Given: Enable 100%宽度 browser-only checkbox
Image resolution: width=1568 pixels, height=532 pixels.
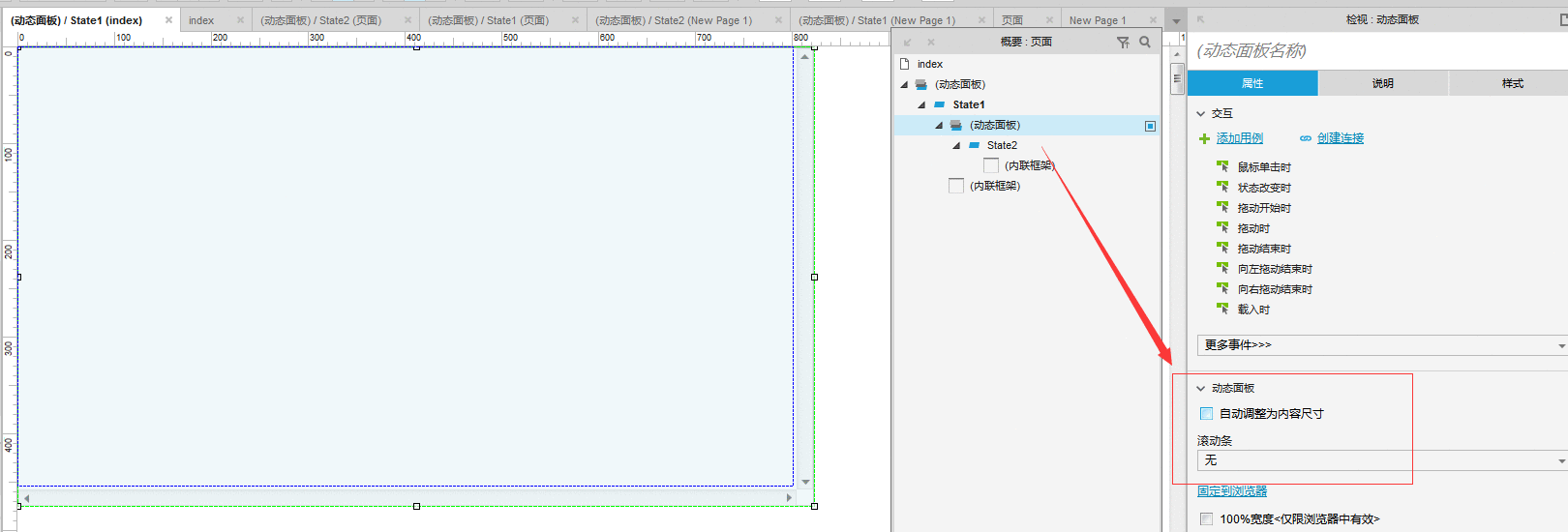Looking at the screenshot, I should coord(1206,518).
